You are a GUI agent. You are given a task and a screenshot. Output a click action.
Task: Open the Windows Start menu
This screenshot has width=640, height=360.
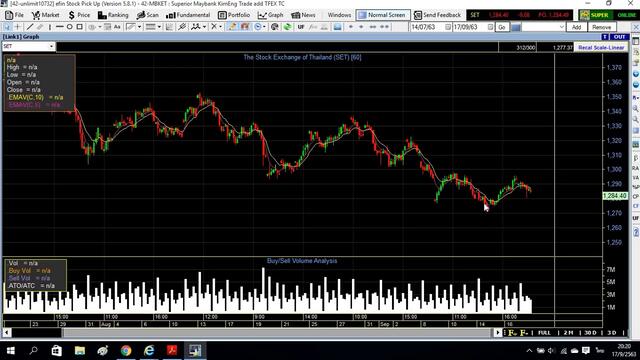11,350
